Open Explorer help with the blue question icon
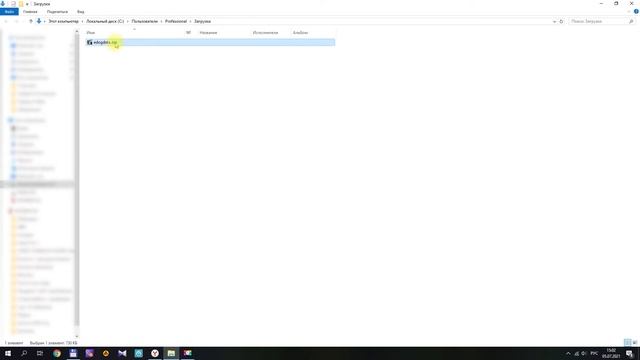 point(636,12)
